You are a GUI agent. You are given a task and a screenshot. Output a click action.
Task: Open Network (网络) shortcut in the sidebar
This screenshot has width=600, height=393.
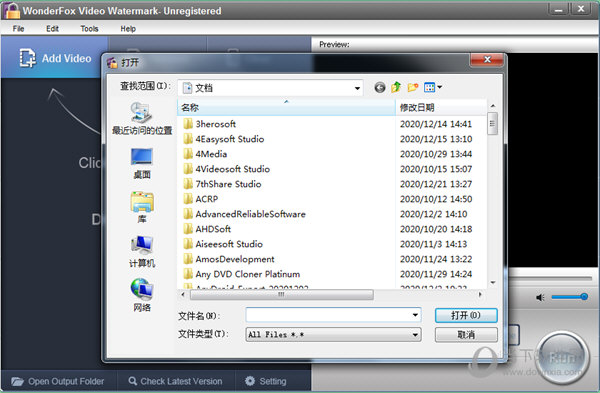[x=142, y=295]
